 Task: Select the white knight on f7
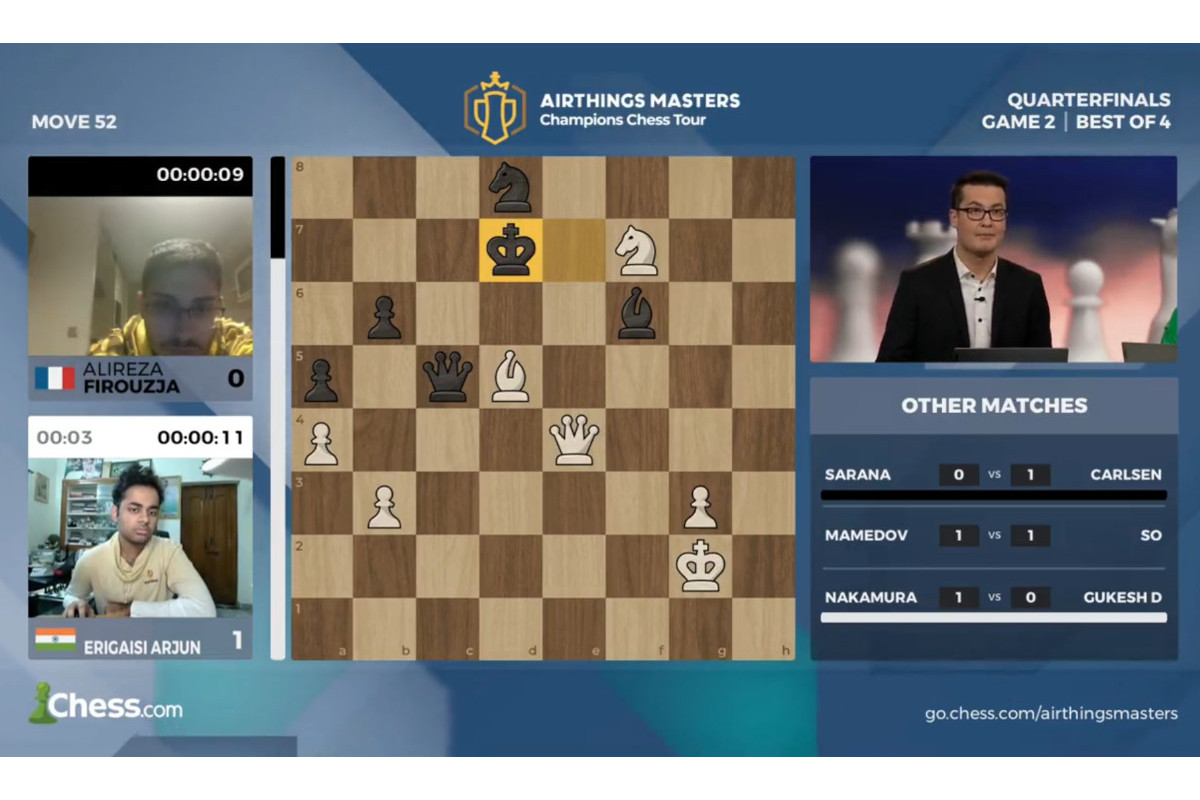pos(637,250)
